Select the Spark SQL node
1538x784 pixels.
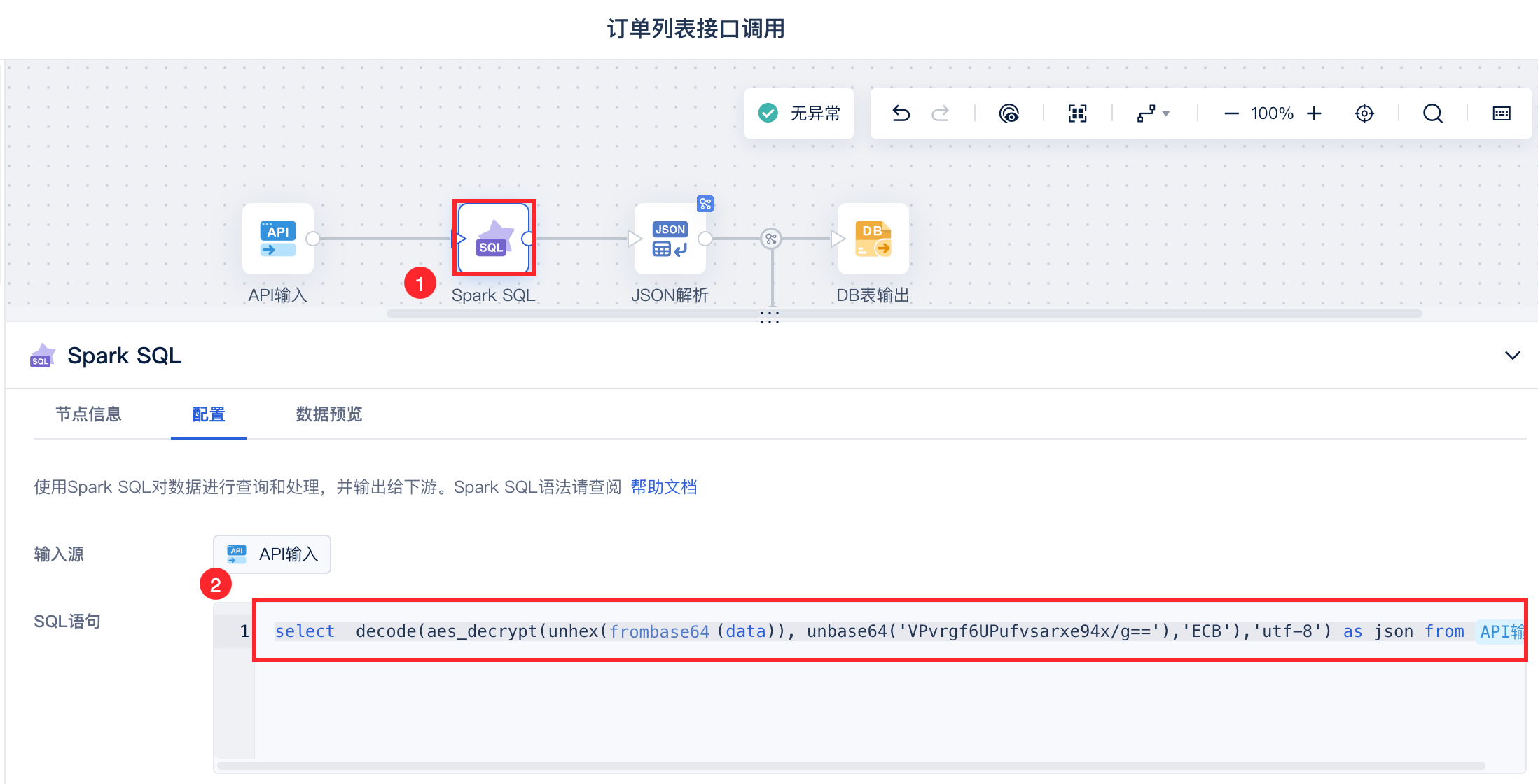(494, 239)
